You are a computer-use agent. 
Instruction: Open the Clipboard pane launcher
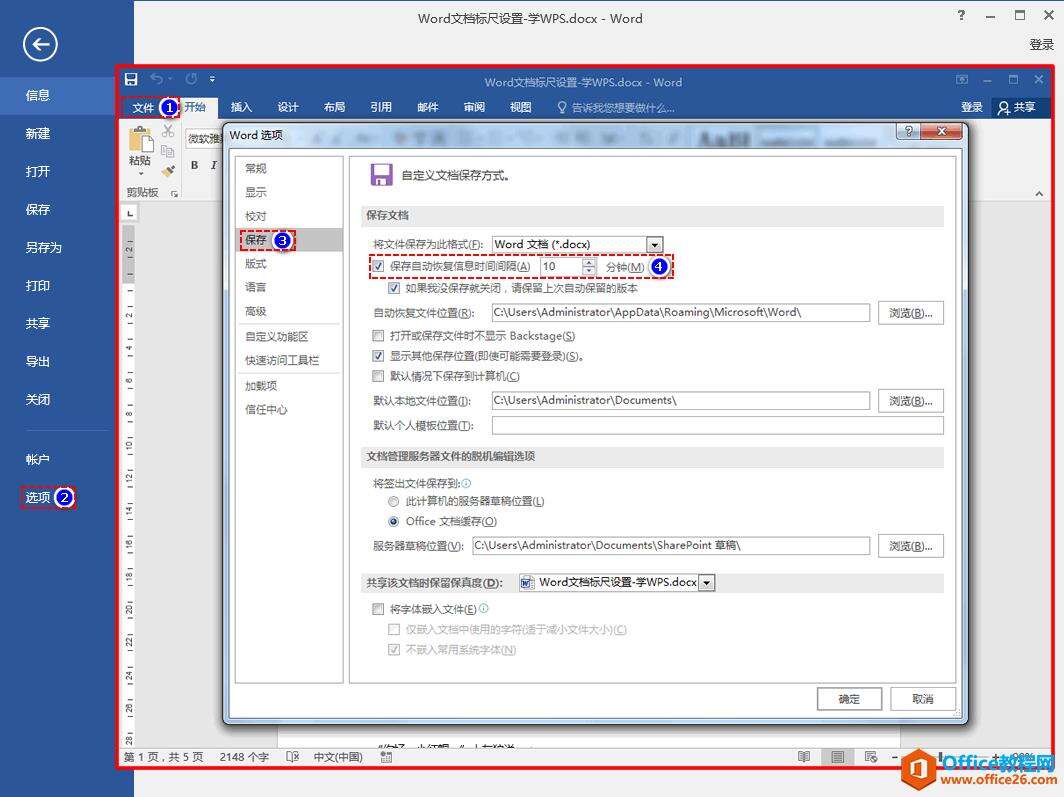[174, 194]
